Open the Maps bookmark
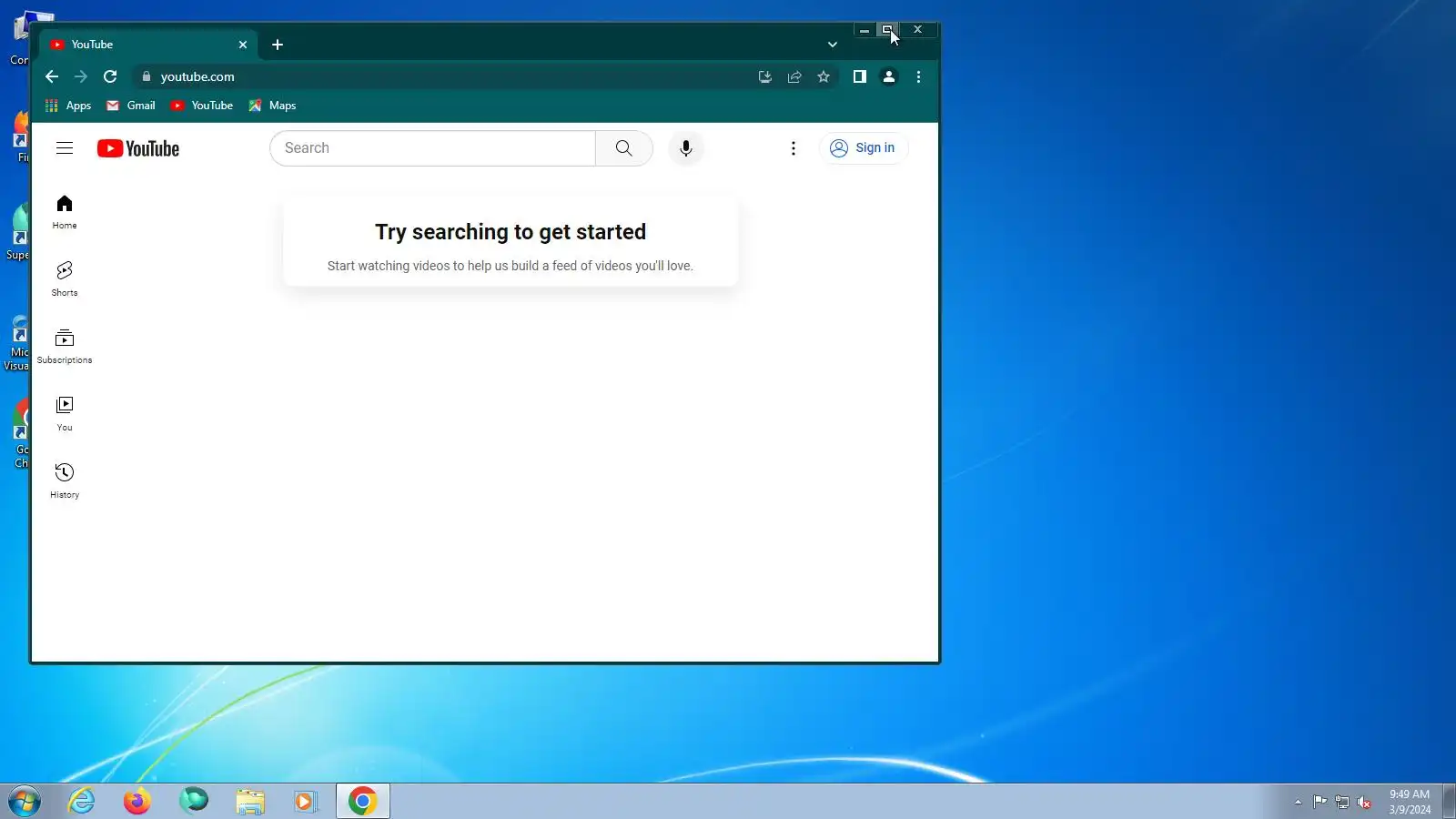 272,106
